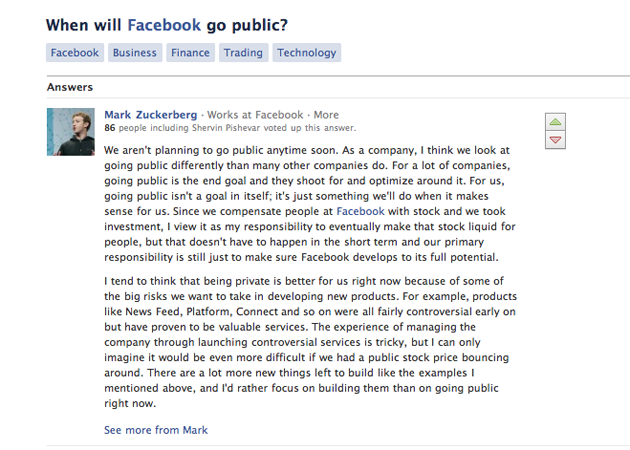Open Mark Zuckerberg's profile photo
The image size is (630, 450).
70,132
